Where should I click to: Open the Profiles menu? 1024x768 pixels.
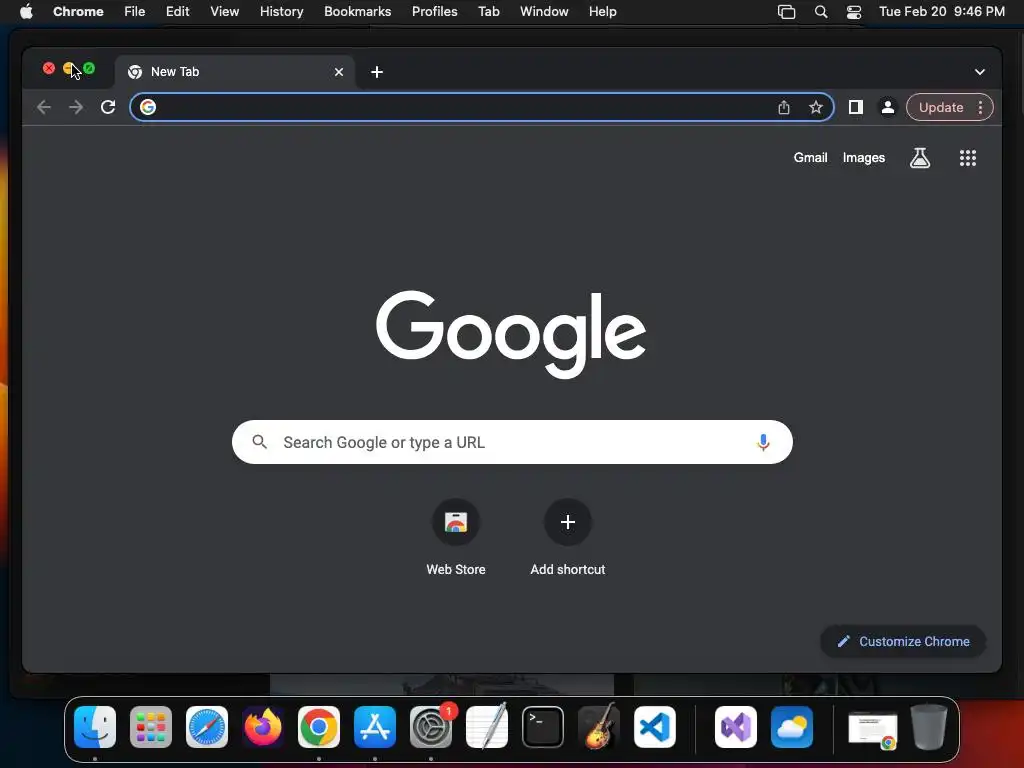click(x=434, y=12)
